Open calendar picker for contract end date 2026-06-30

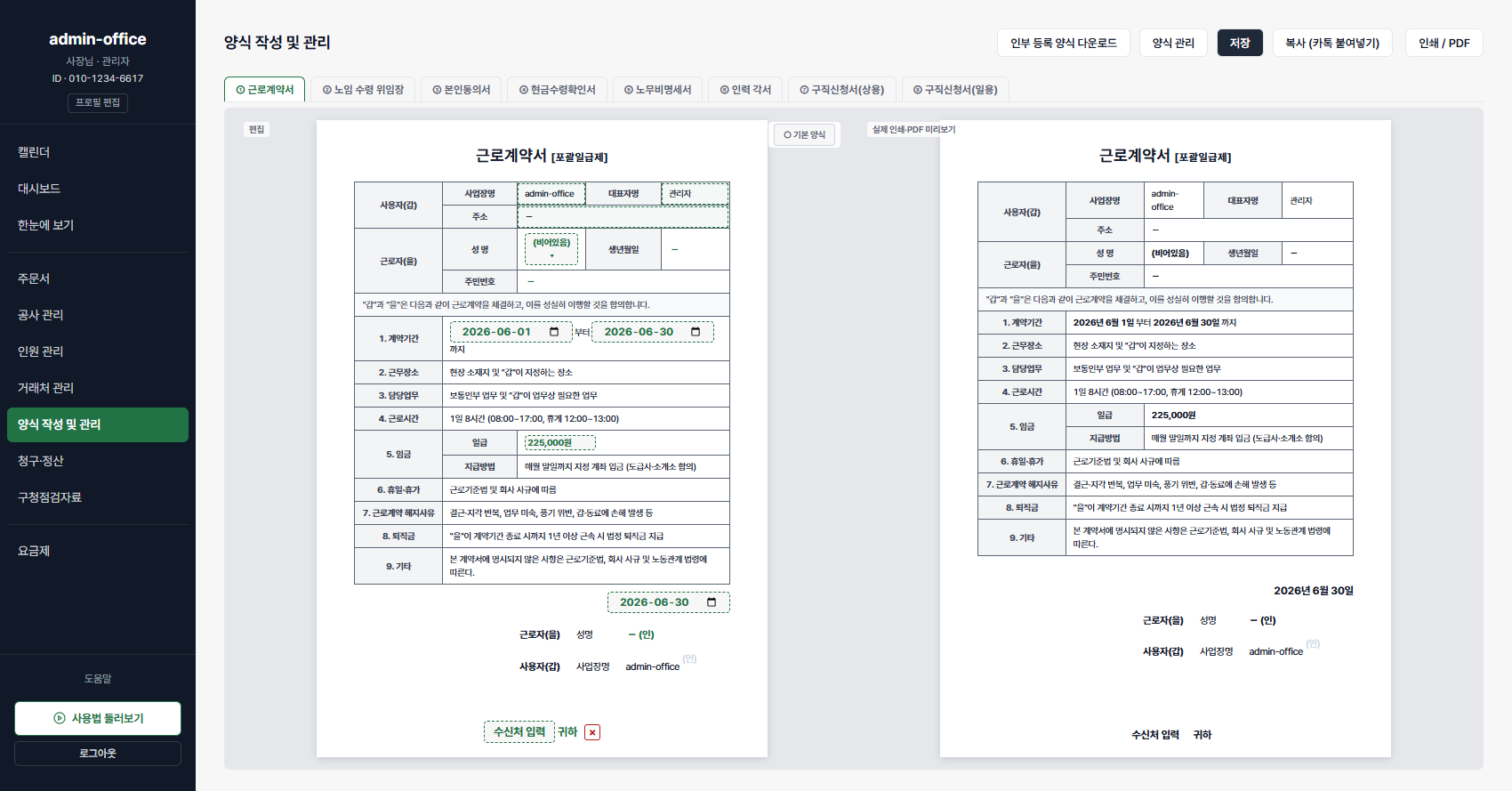696,332
